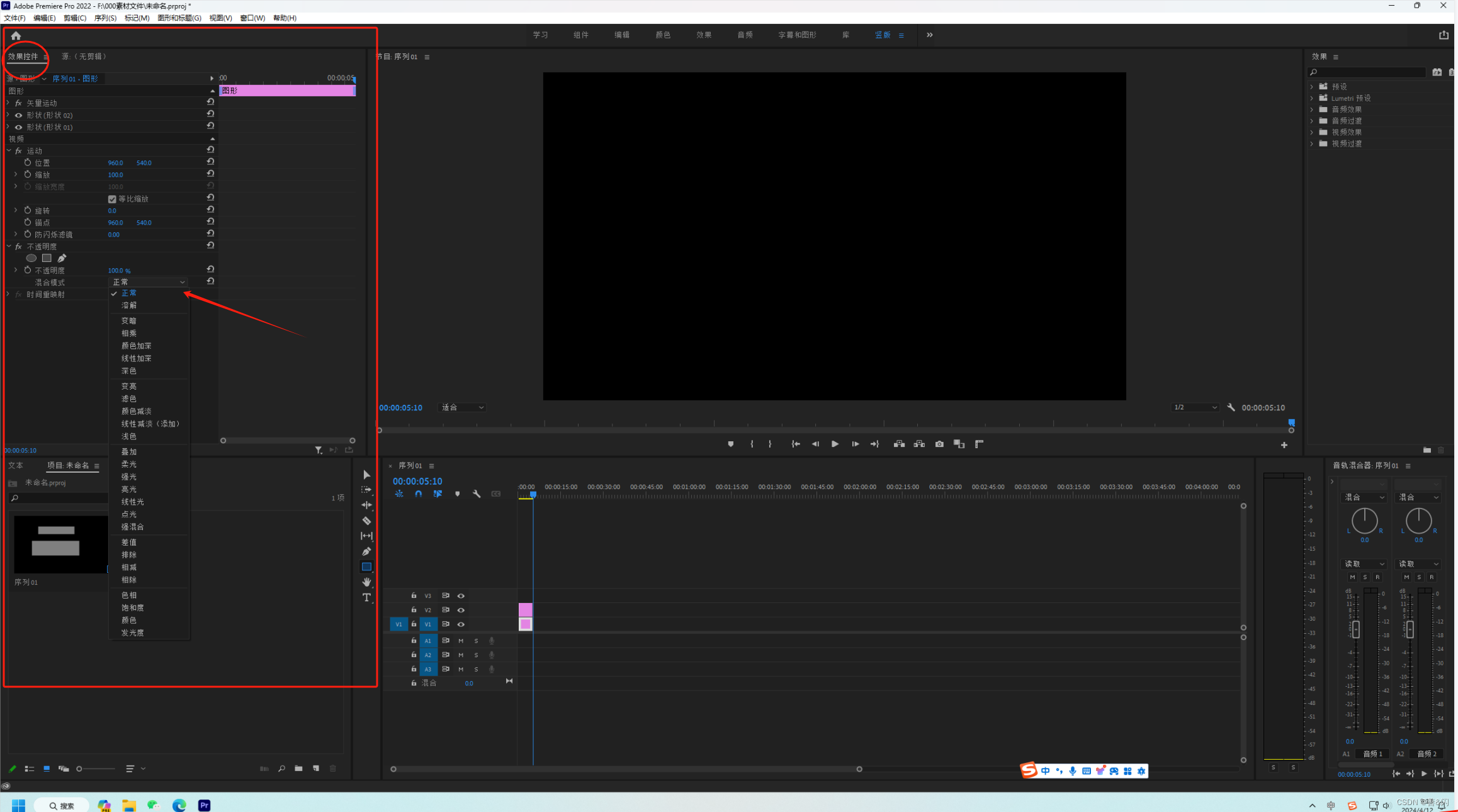
Task: Create a free-draw bezier opacity mask
Action: [62, 258]
